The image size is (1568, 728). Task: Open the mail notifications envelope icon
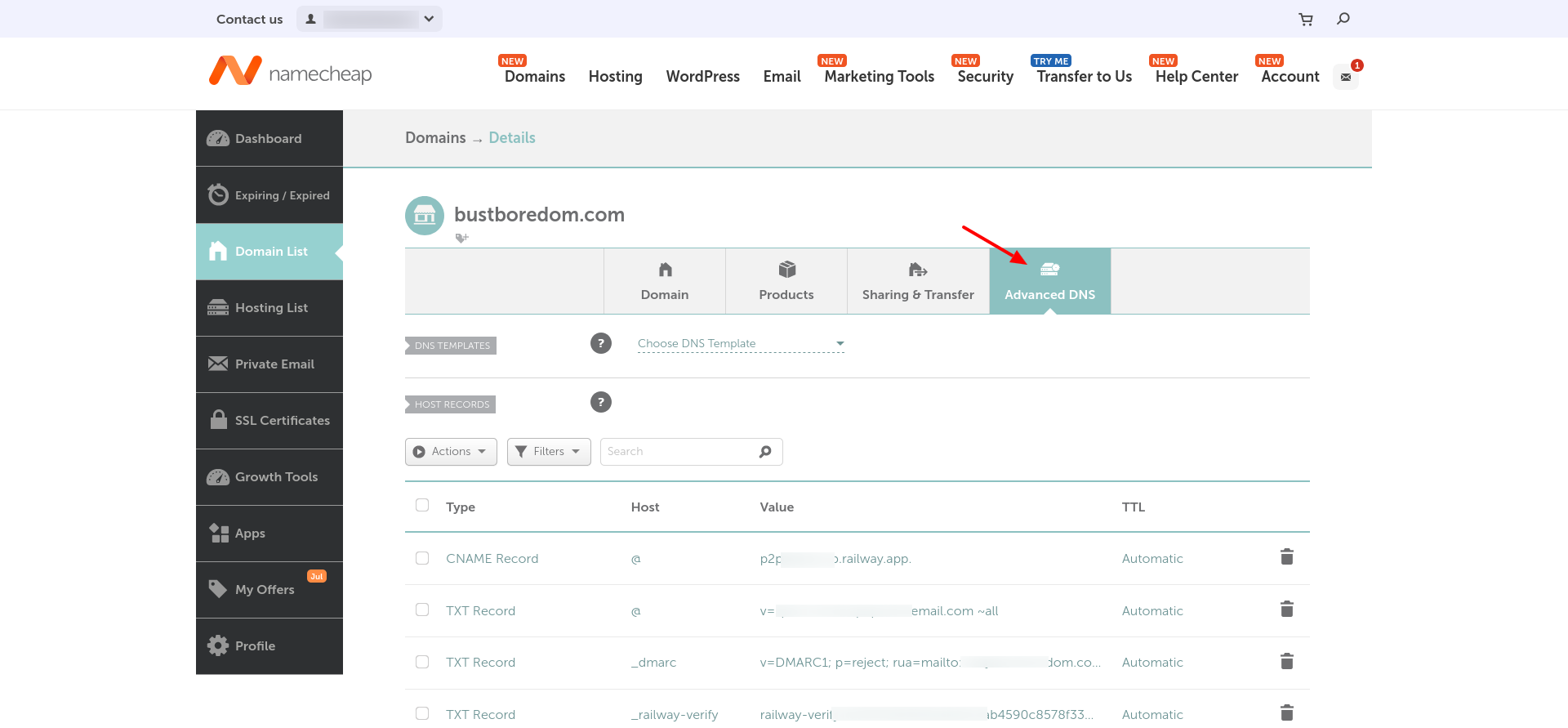[1346, 77]
